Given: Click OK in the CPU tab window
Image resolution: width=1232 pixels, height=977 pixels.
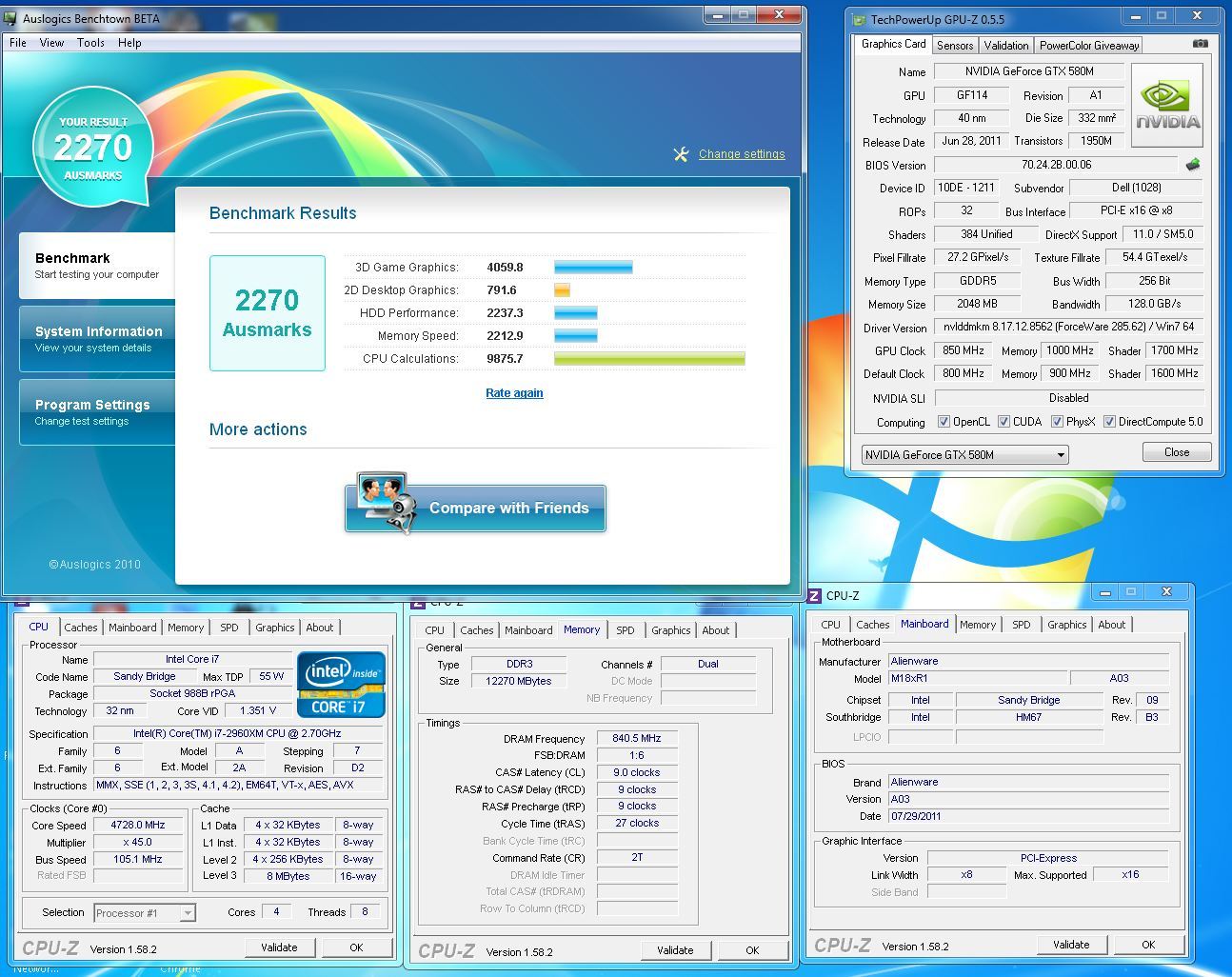Looking at the screenshot, I should (x=356, y=947).
